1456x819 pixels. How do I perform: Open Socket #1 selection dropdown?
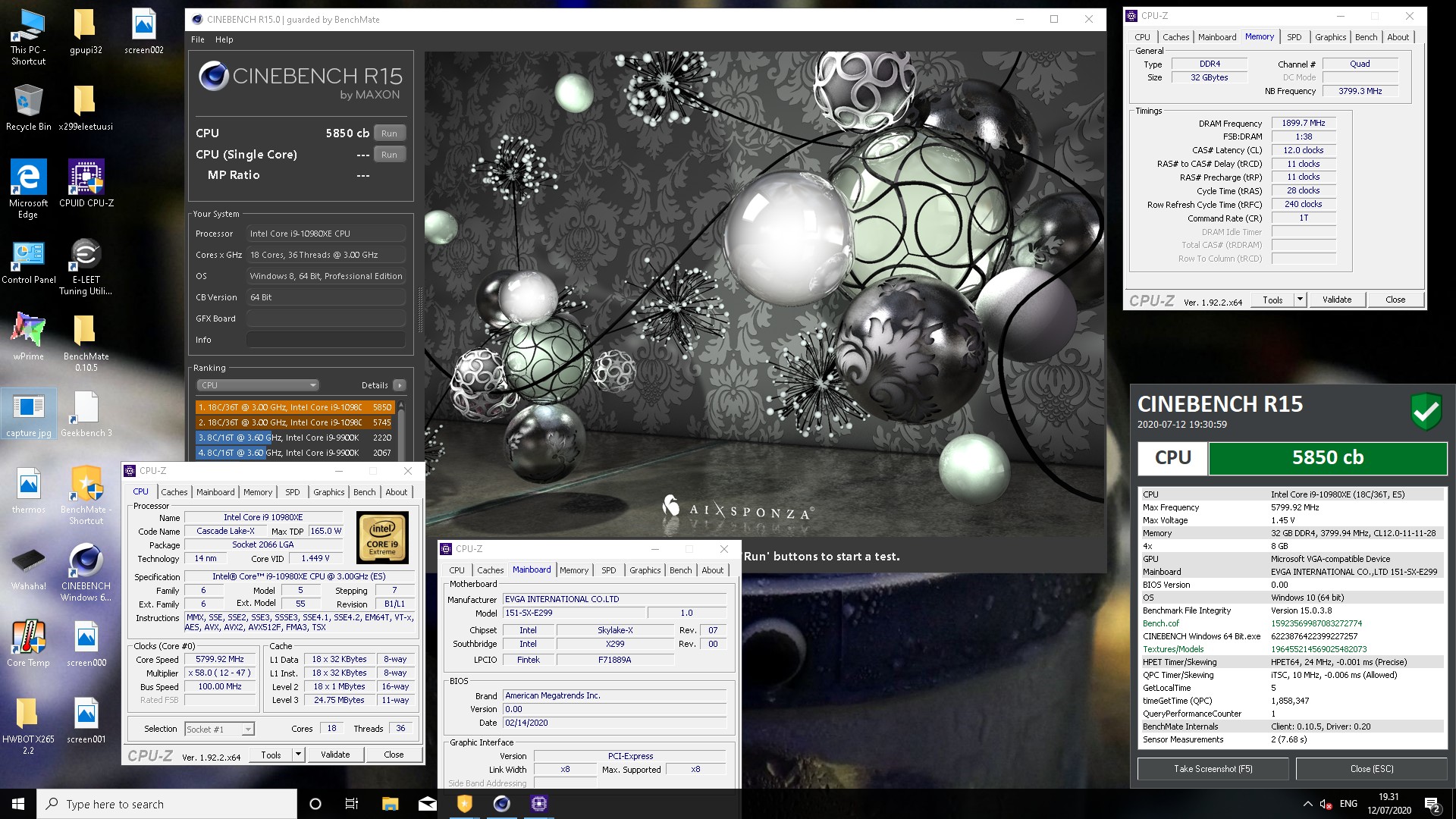coord(219,729)
